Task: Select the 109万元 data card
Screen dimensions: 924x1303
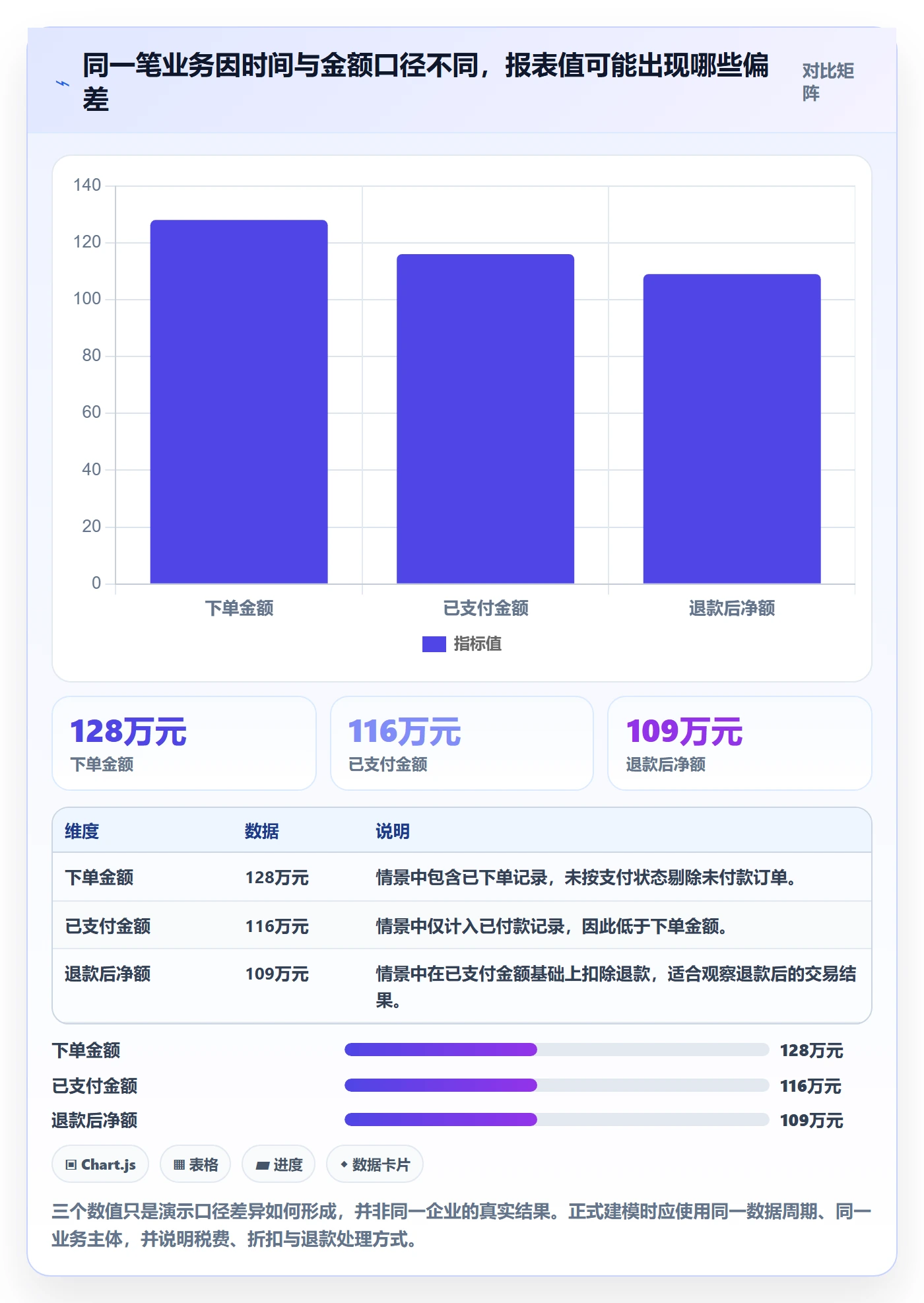Action: [x=740, y=743]
